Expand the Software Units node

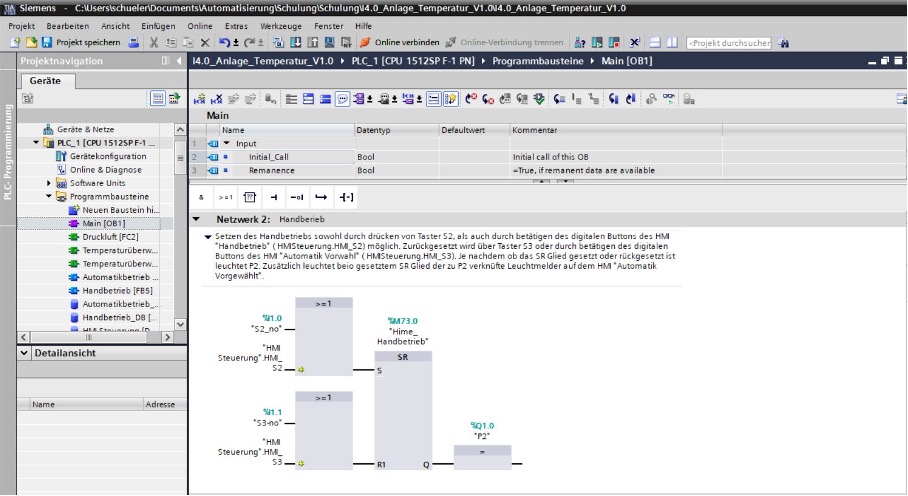coord(49,183)
